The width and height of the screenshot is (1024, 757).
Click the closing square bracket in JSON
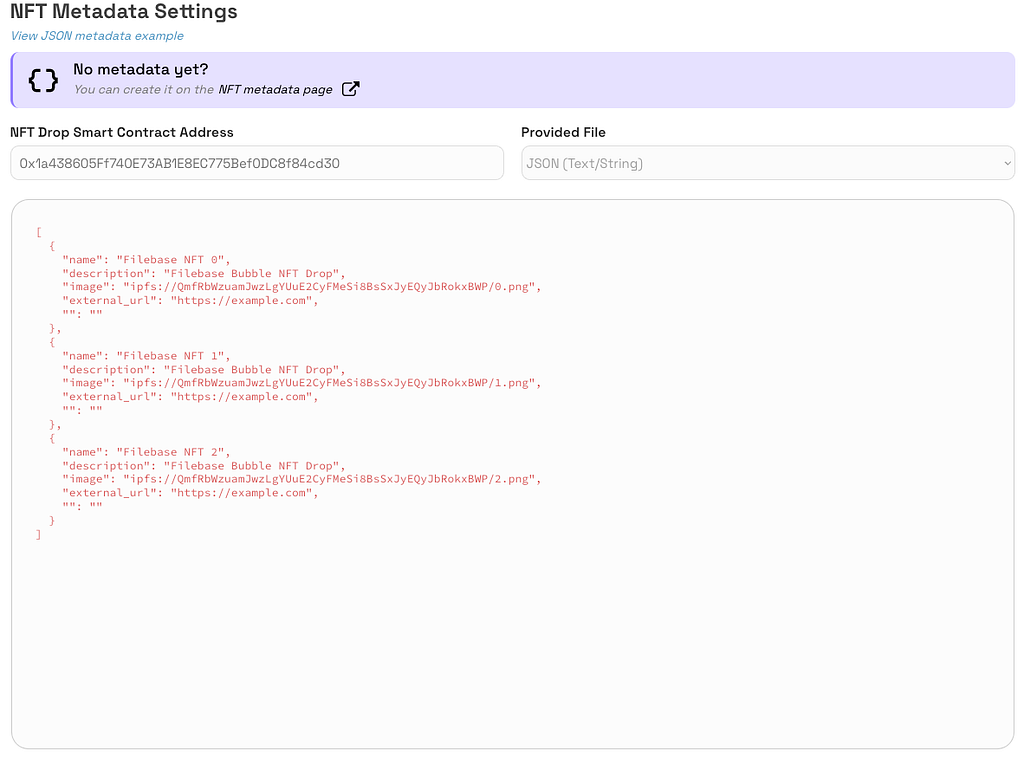point(39,534)
